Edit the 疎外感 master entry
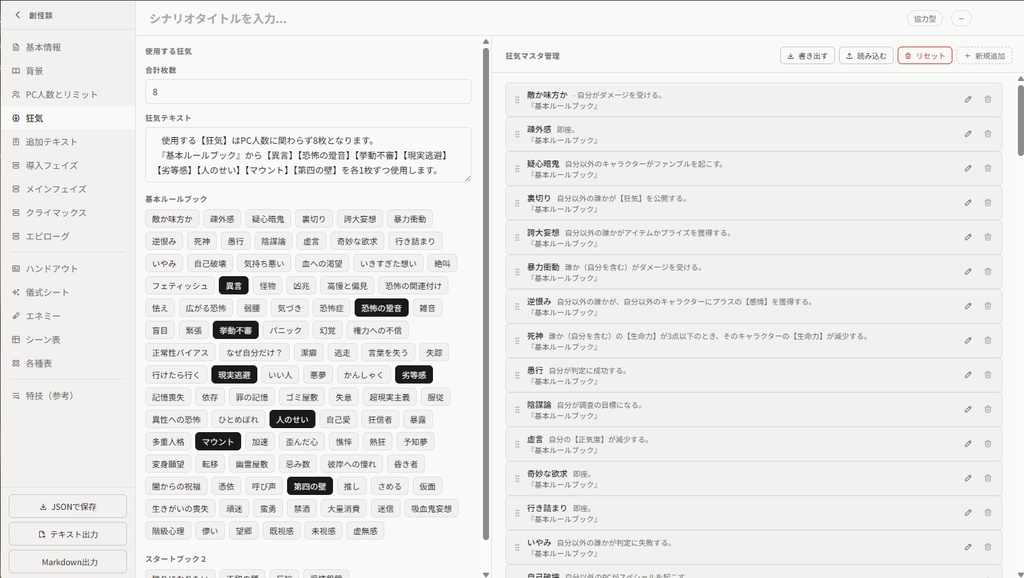This screenshot has height=578, width=1024. click(x=968, y=134)
